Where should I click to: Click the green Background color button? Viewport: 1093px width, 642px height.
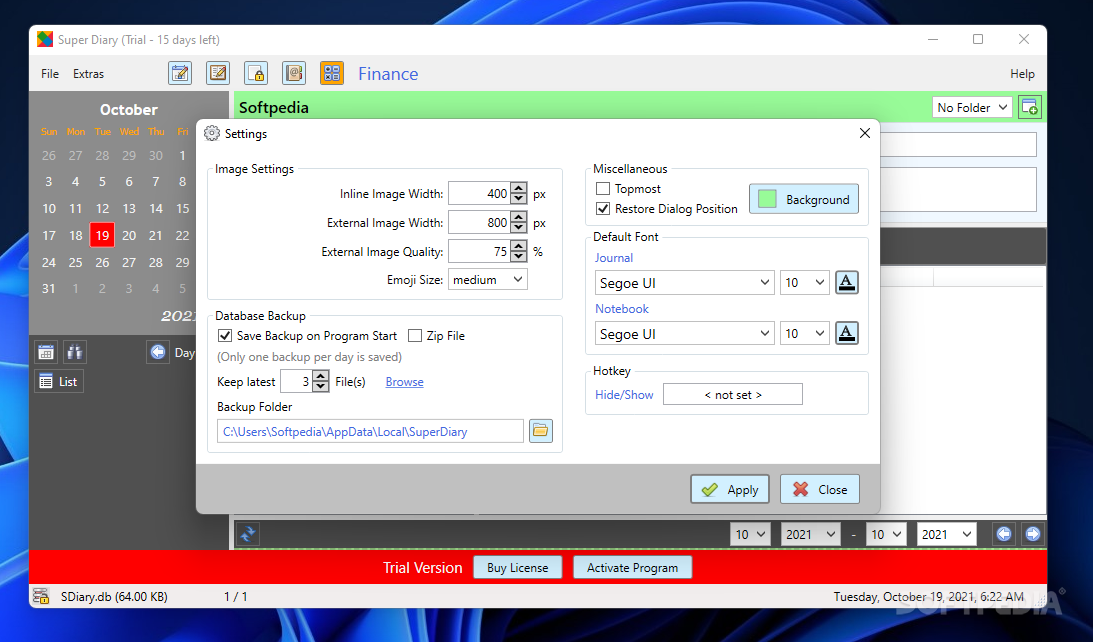804,199
